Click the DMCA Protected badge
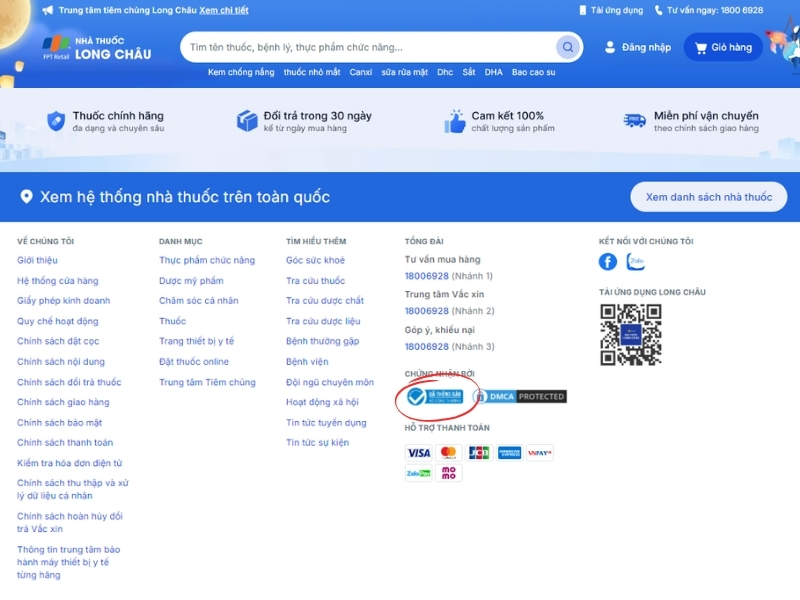This screenshot has width=800, height=600. point(519,396)
